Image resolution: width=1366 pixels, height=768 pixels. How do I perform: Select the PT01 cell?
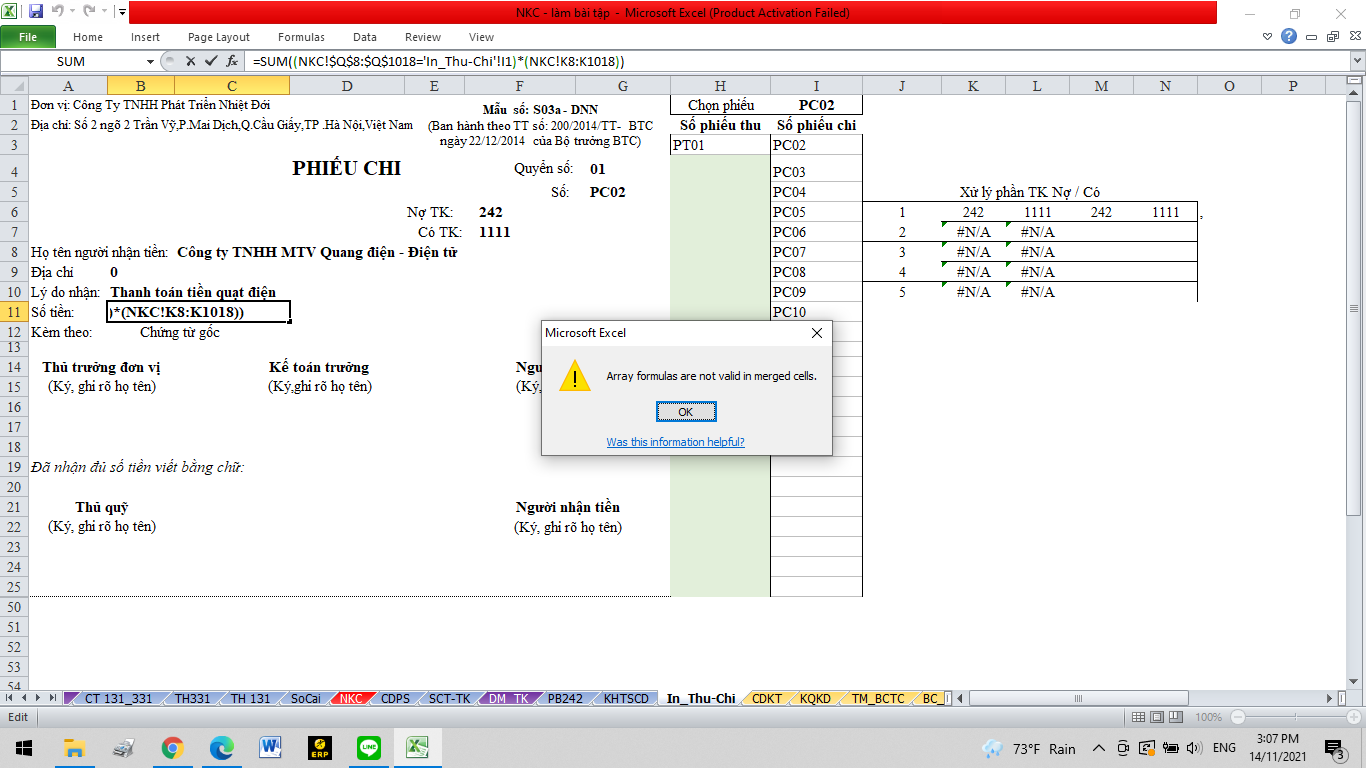720,145
